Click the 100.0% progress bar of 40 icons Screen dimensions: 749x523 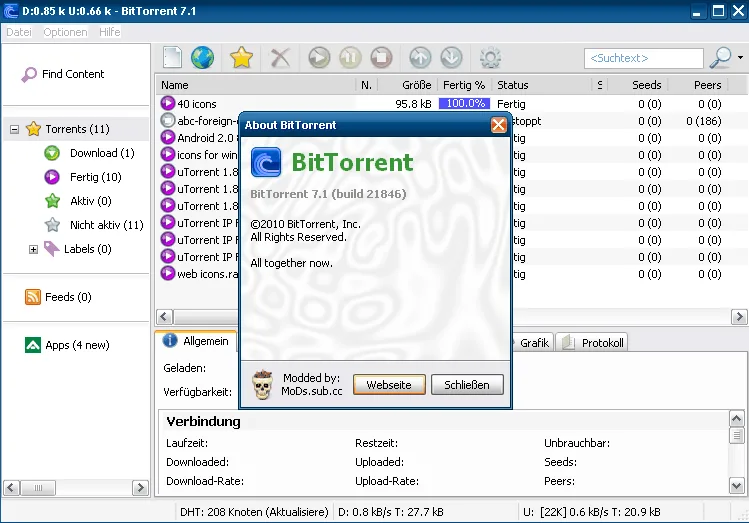[x=464, y=104]
